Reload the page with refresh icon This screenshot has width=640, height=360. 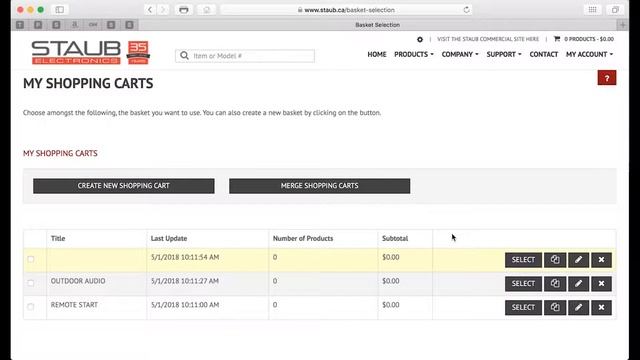(x=466, y=10)
